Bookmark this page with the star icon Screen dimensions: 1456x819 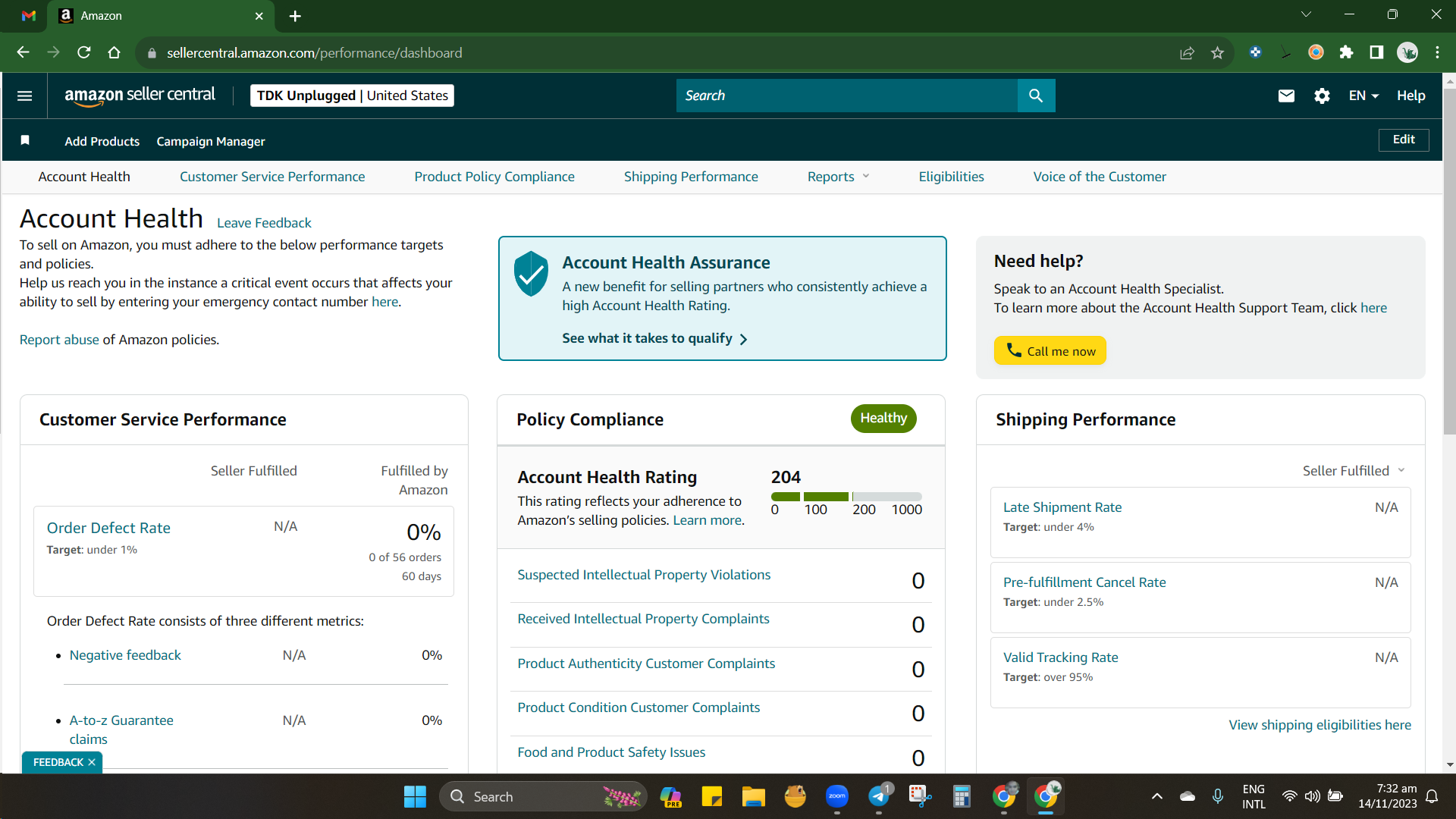[x=1217, y=52]
